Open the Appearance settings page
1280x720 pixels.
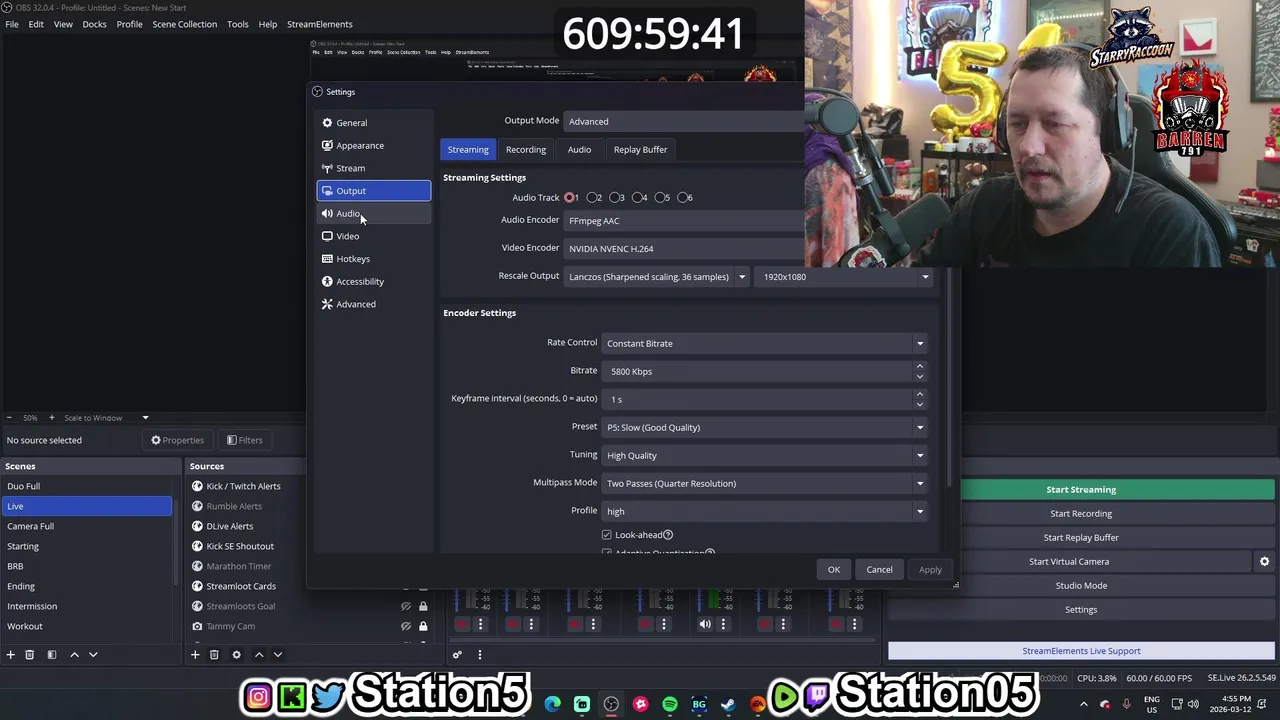[x=373, y=146]
